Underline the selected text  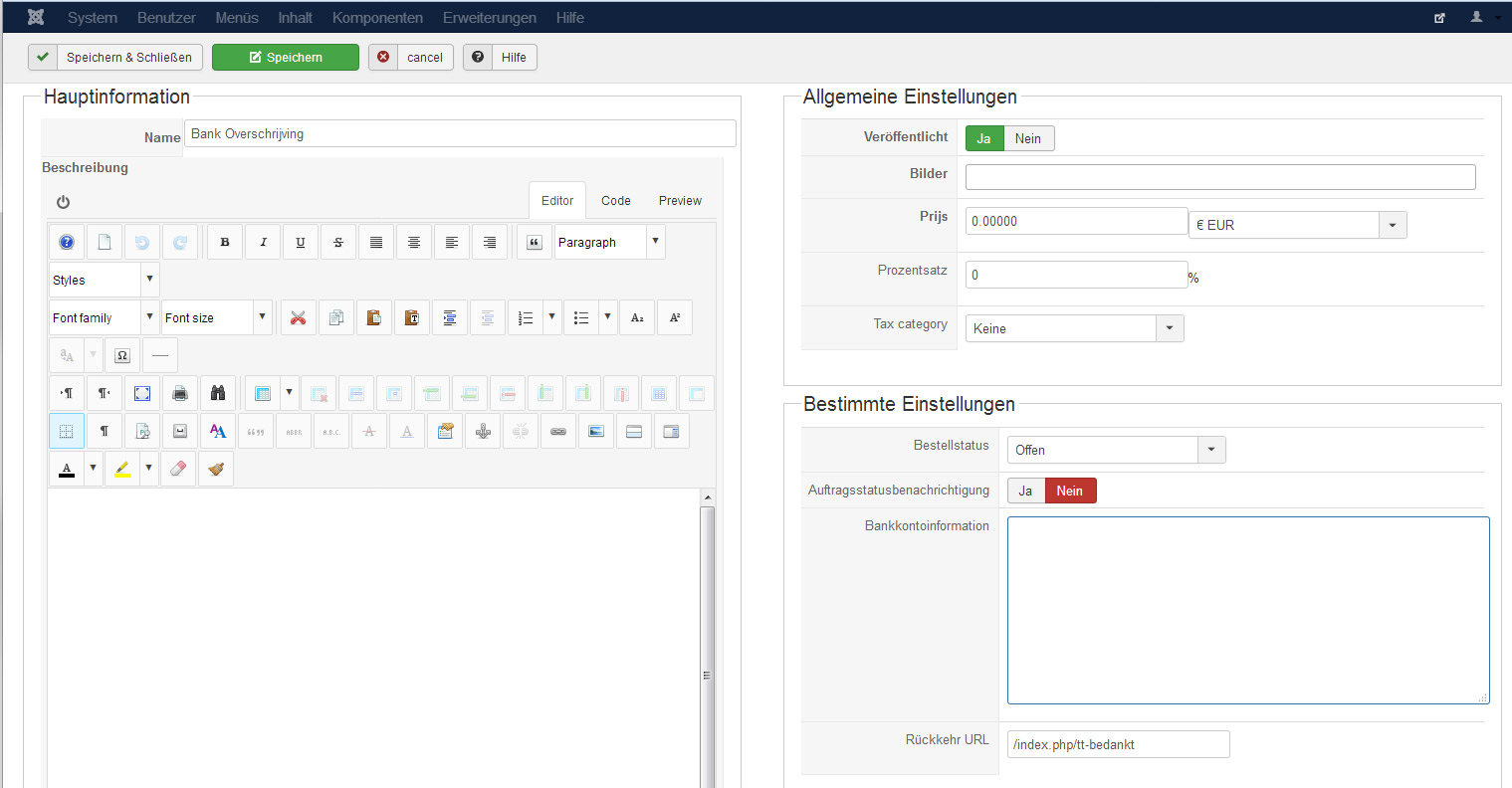[x=301, y=242]
